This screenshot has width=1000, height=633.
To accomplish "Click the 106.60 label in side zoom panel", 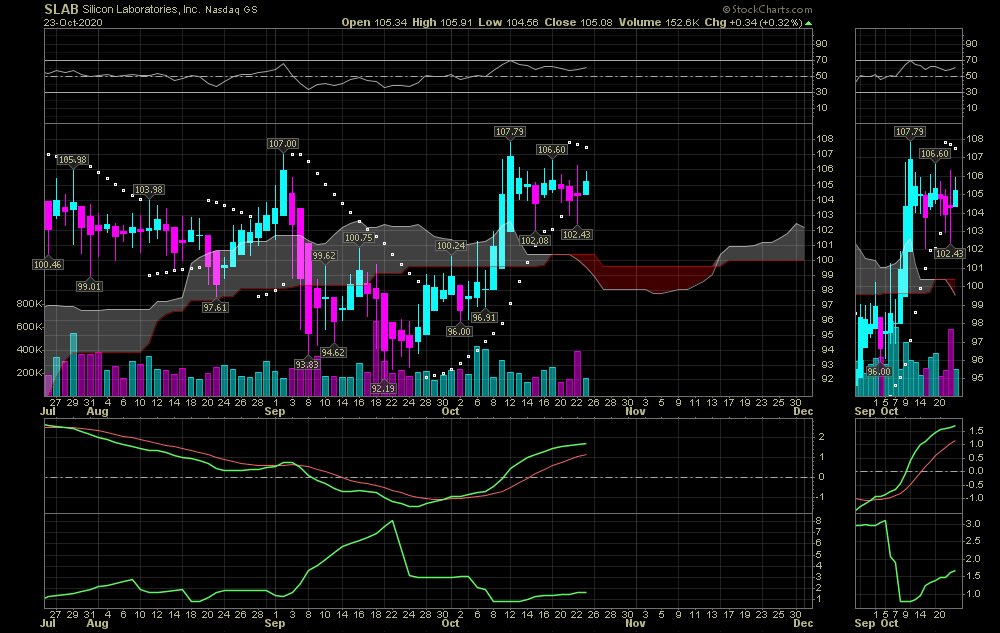I will [x=935, y=153].
